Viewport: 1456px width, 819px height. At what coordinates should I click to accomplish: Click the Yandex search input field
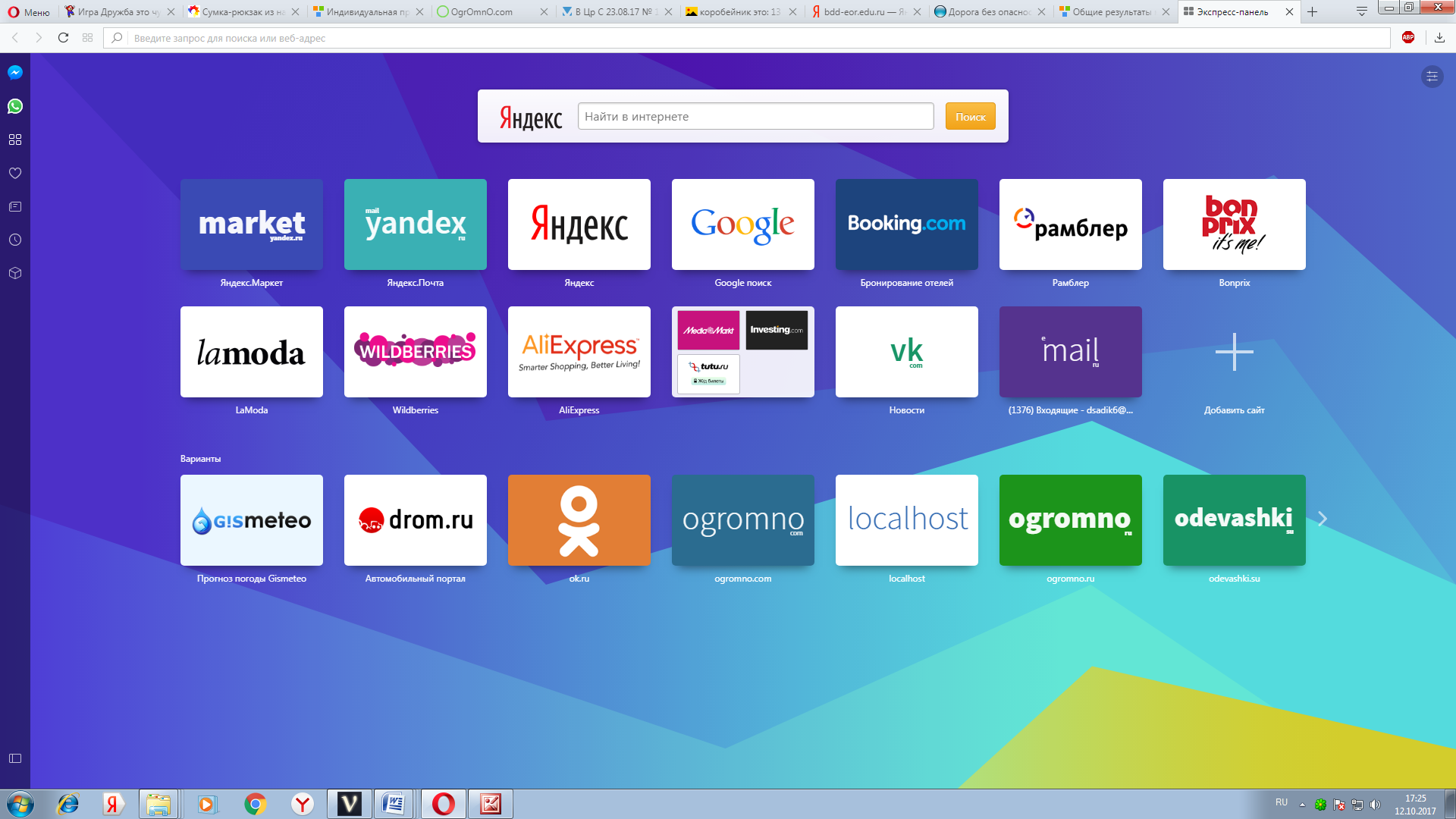(755, 116)
